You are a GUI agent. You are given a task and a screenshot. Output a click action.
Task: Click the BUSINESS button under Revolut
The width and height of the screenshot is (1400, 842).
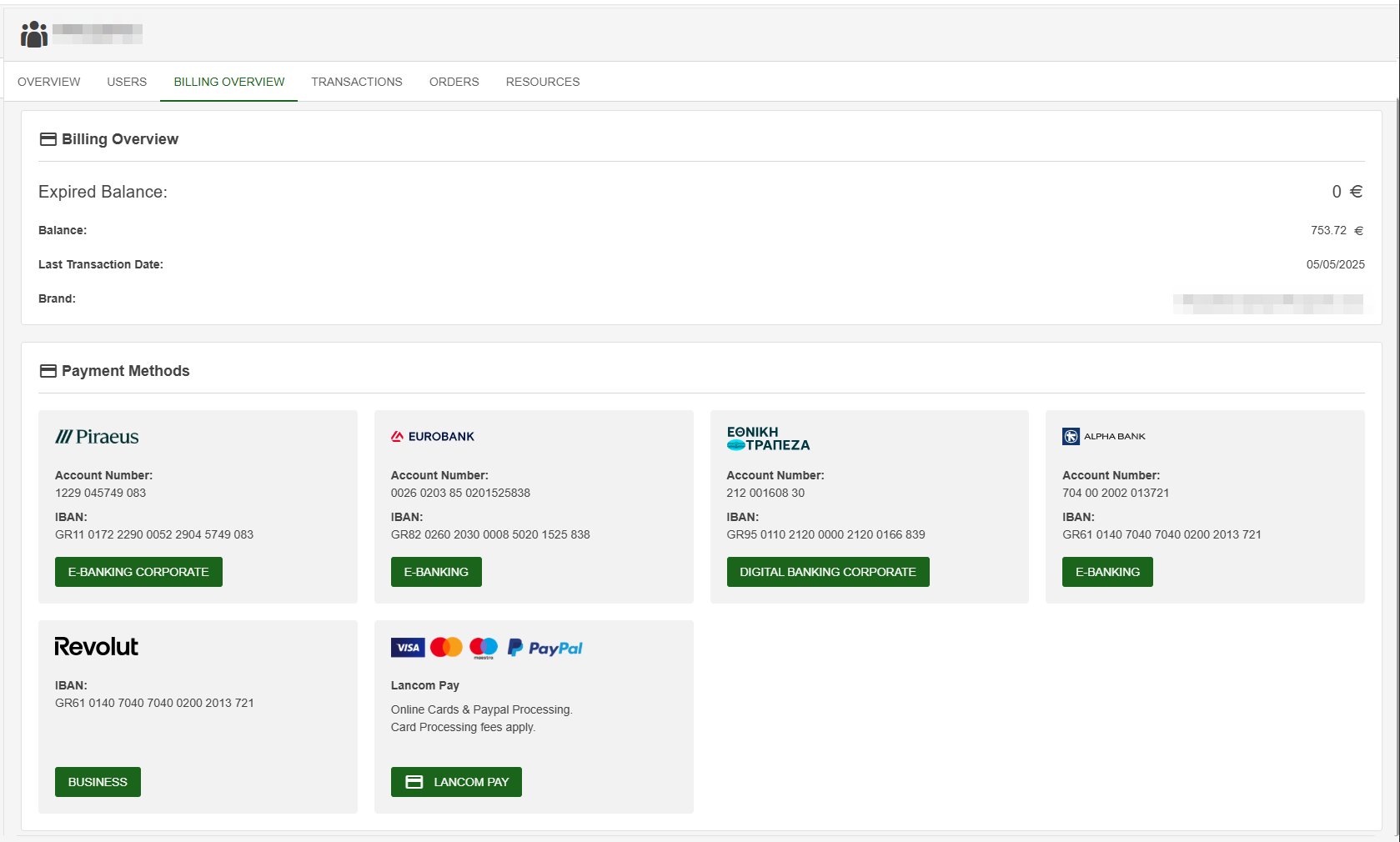[98, 782]
